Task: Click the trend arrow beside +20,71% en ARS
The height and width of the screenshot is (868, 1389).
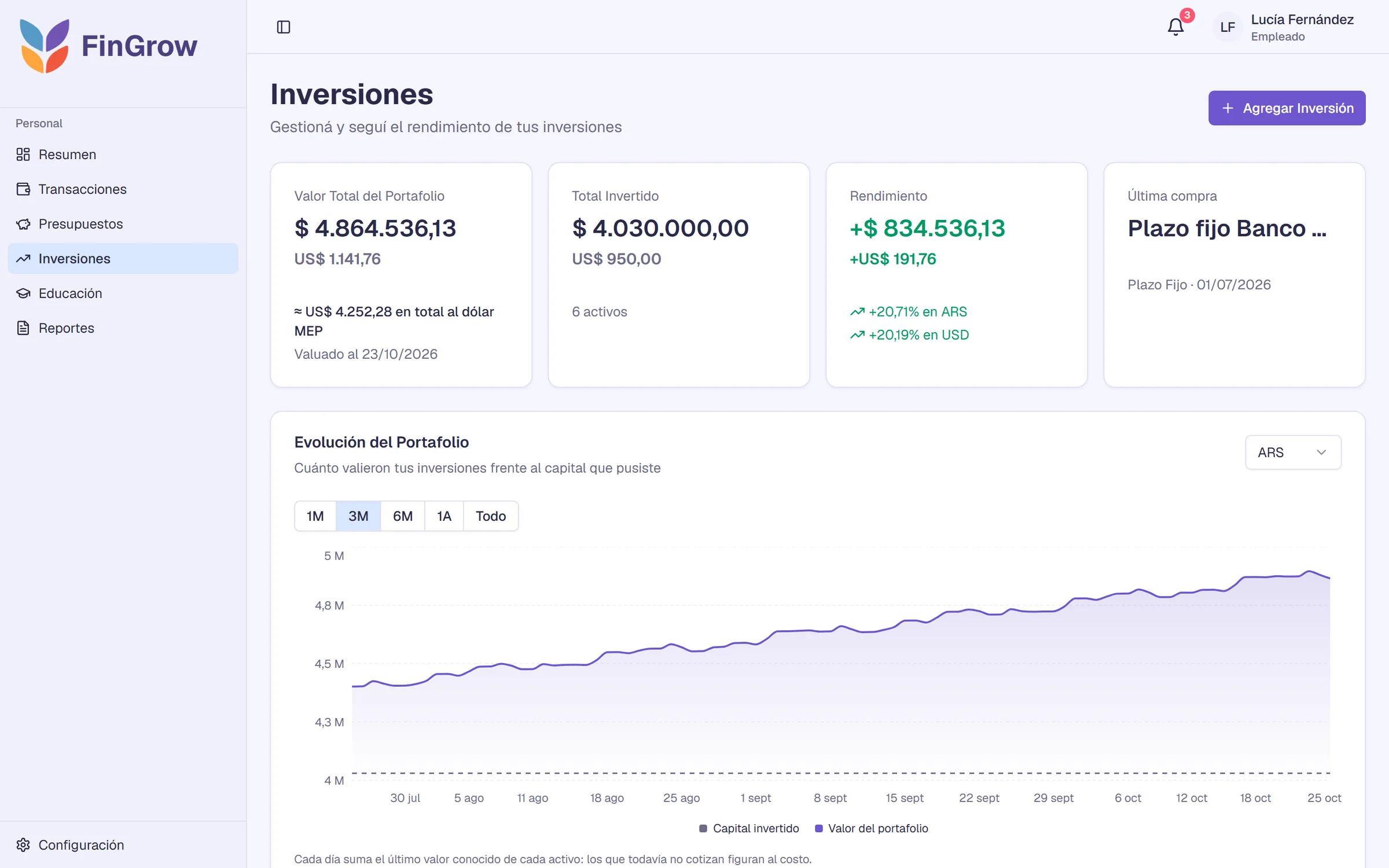Action: [x=857, y=312]
